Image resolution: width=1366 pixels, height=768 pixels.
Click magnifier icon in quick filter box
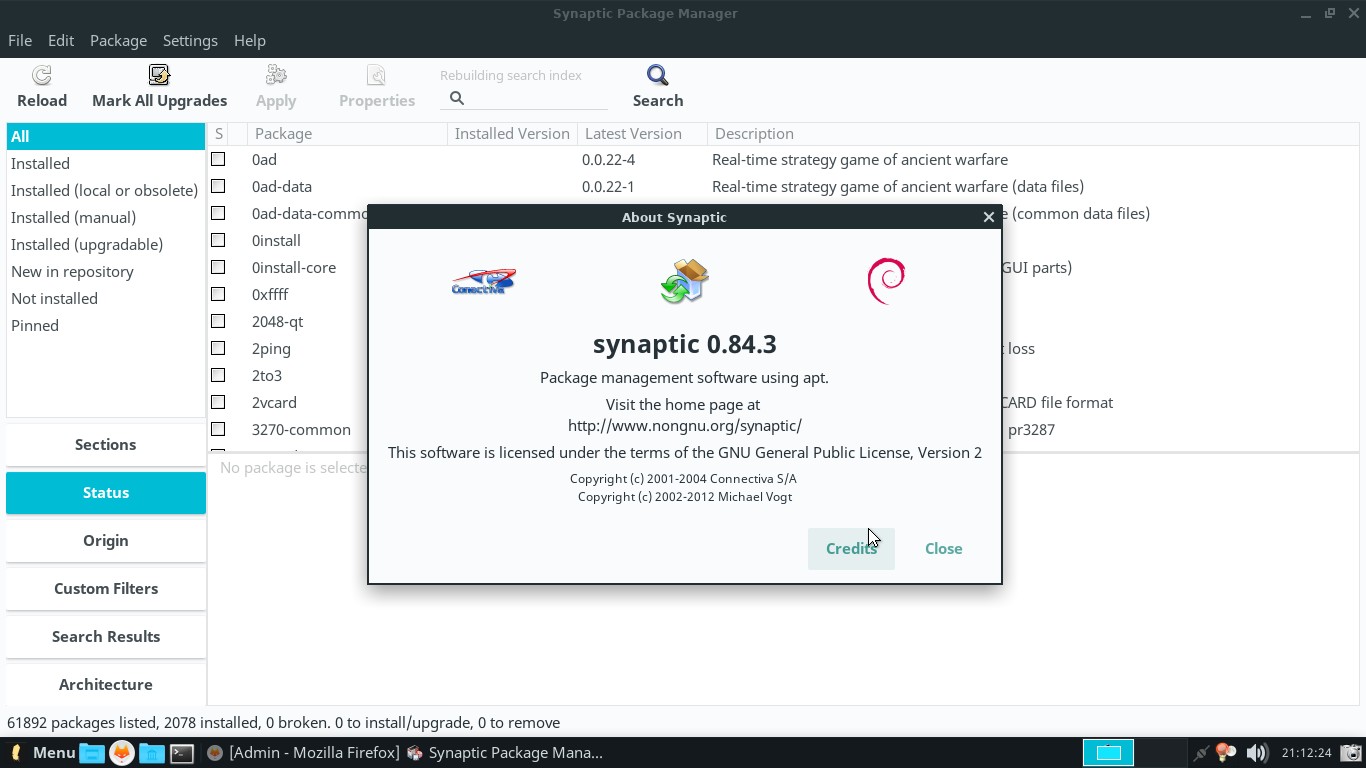point(457,98)
